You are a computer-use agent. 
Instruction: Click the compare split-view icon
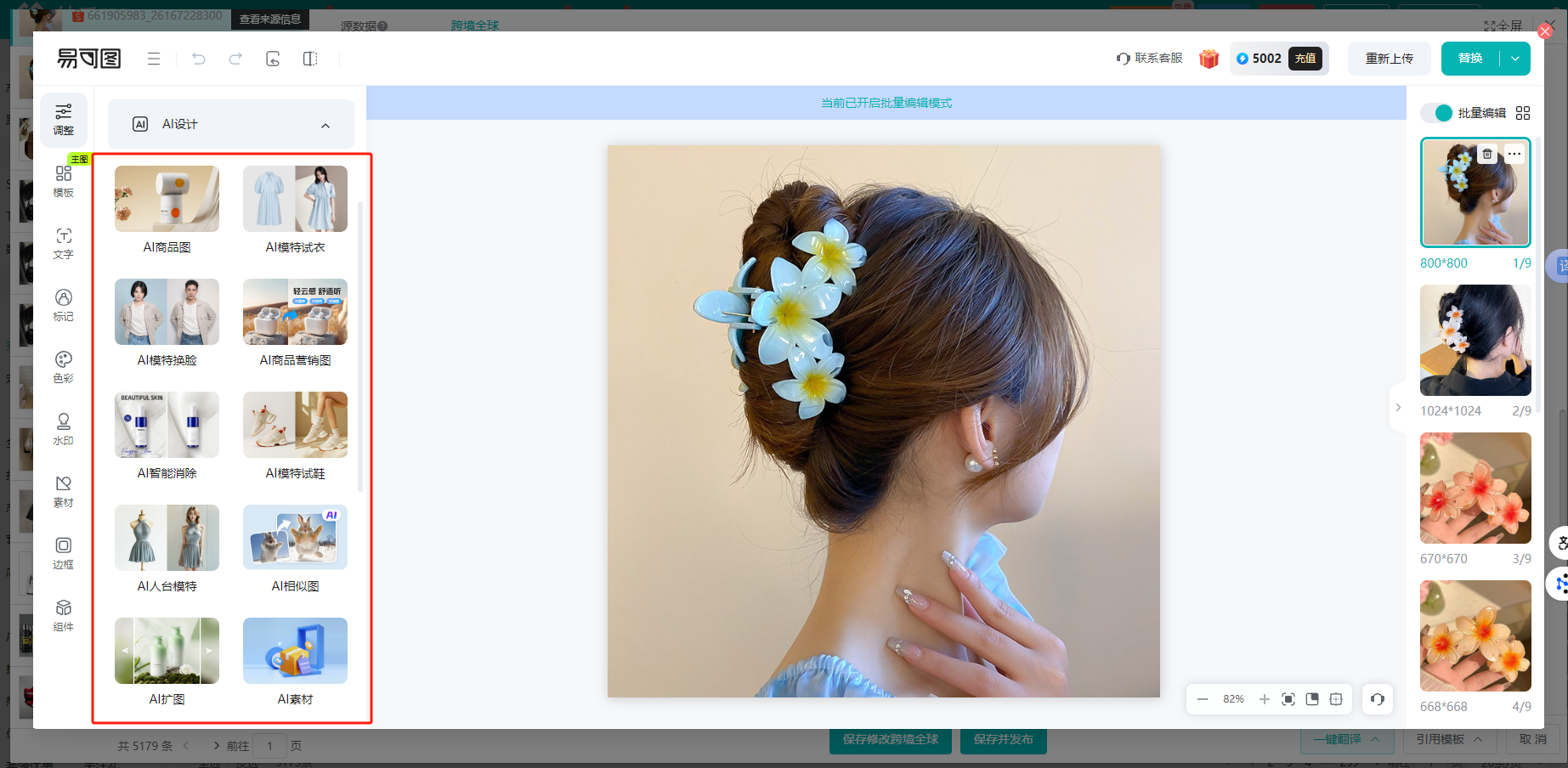tap(310, 59)
